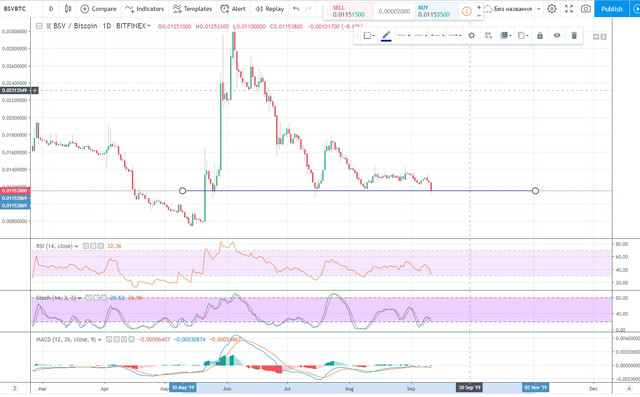This screenshot has width=640, height=397.
Task: Open the D timeframe interval selector
Action: pyautogui.click(x=51, y=9)
